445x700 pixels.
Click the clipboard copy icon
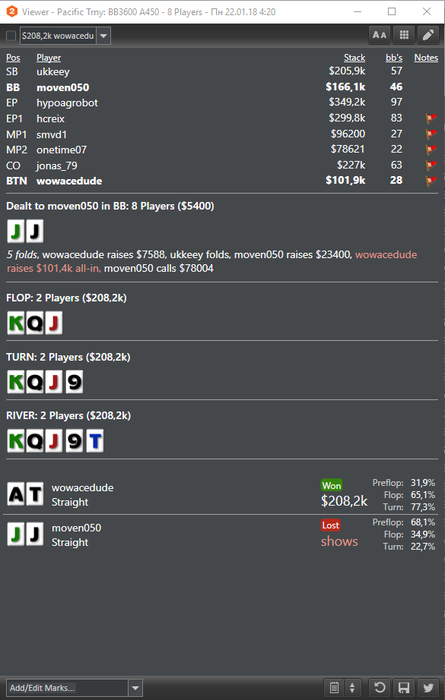pos(335,688)
